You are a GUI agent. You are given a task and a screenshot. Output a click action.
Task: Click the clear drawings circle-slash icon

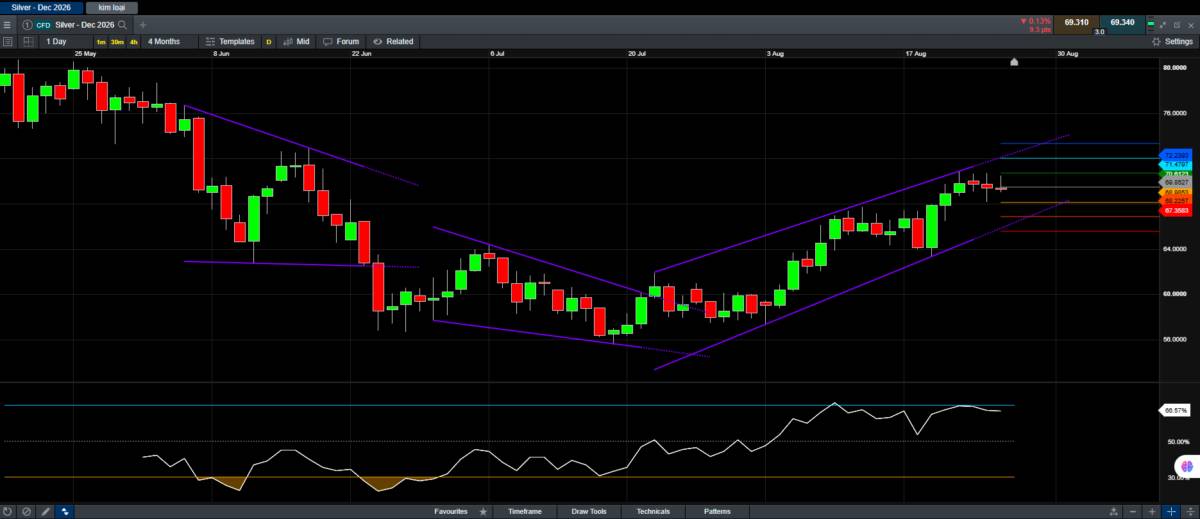pos(26,511)
